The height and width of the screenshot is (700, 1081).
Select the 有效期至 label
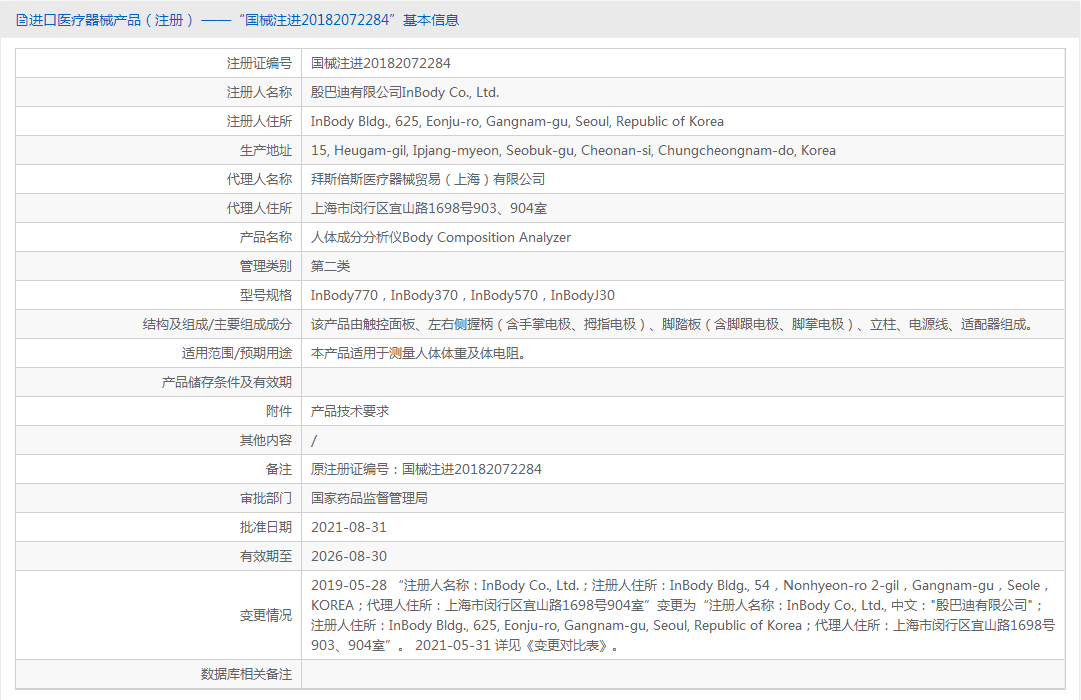click(x=266, y=556)
